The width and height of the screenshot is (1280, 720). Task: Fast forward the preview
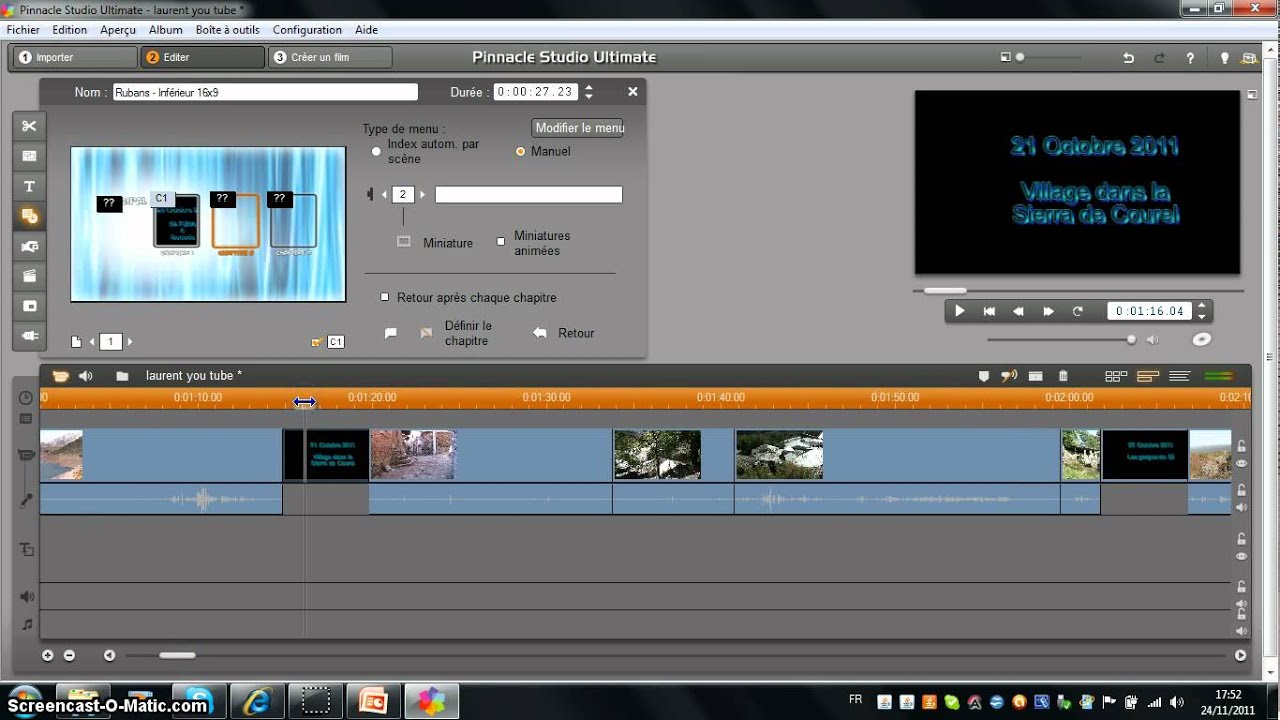pos(1048,311)
